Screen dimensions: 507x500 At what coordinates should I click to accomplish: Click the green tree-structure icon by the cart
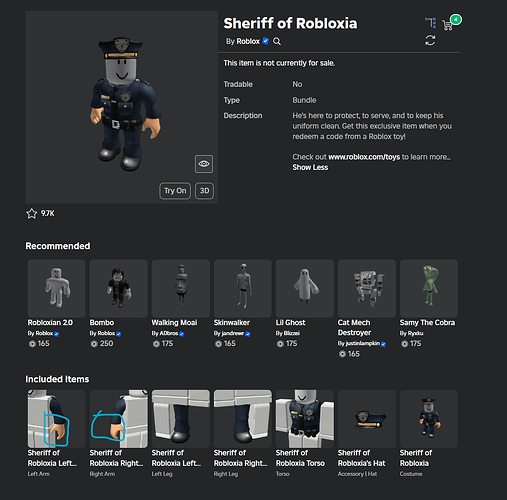click(x=430, y=23)
